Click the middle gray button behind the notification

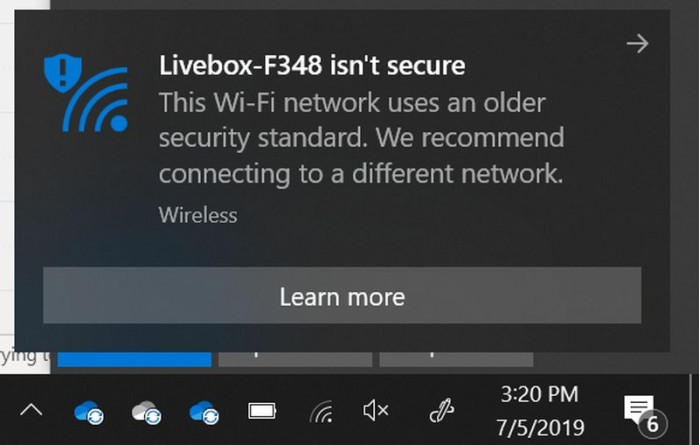point(295,358)
